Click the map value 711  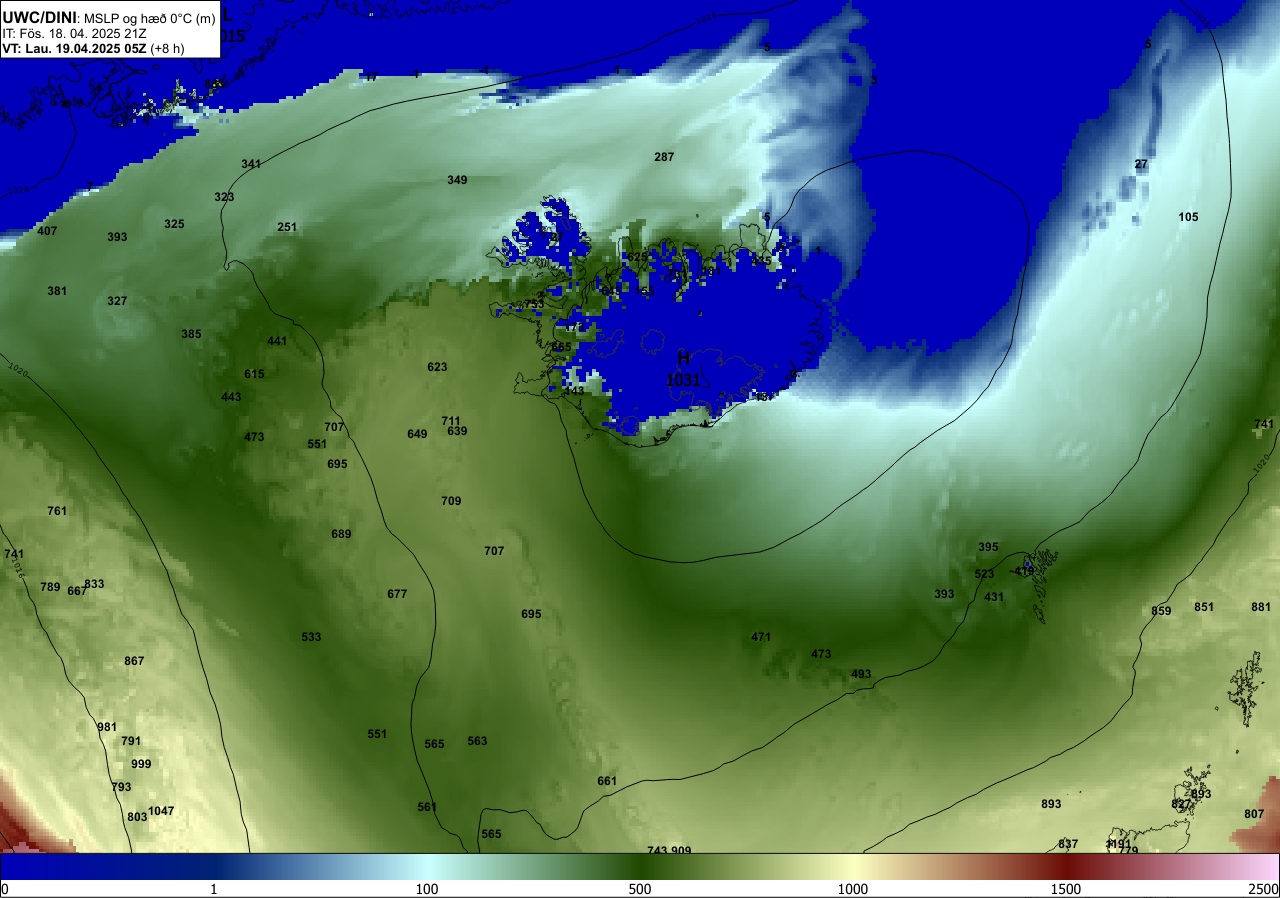[451, 421]
